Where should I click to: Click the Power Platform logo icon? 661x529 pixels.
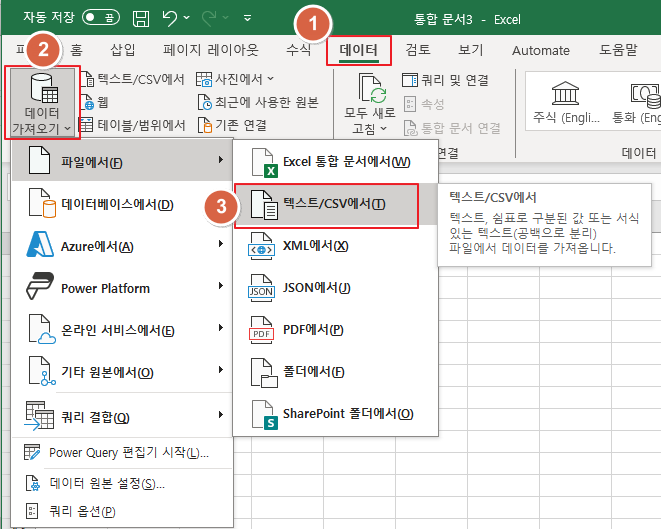coord(40,286)
